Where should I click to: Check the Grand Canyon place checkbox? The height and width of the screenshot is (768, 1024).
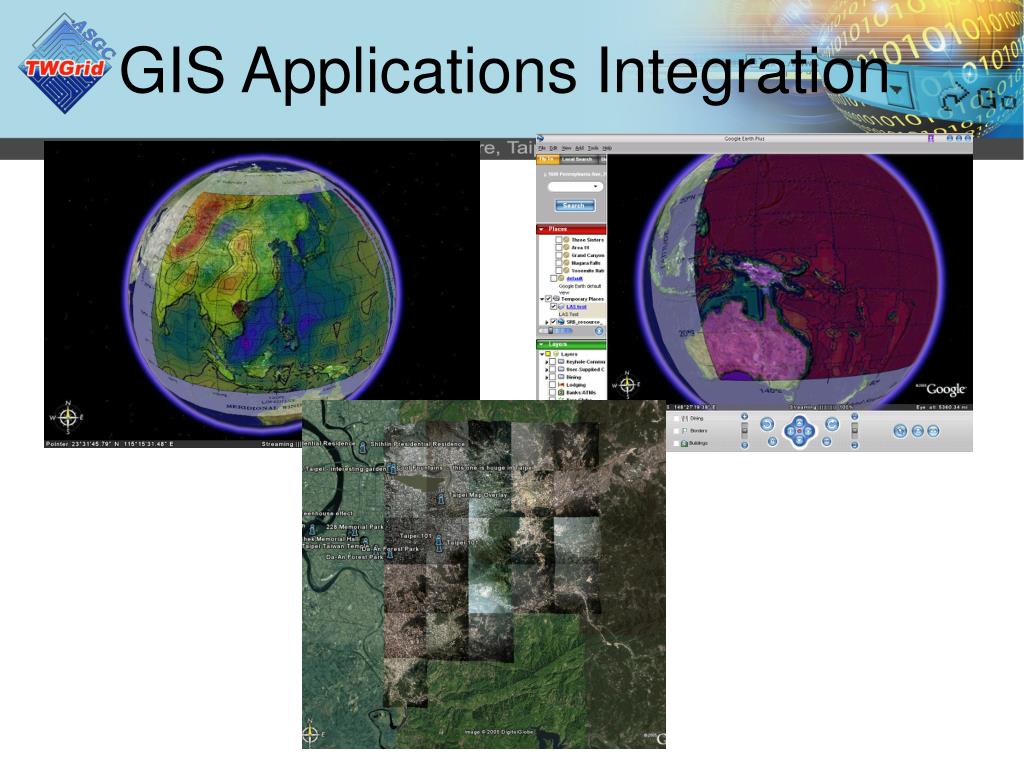558,255
